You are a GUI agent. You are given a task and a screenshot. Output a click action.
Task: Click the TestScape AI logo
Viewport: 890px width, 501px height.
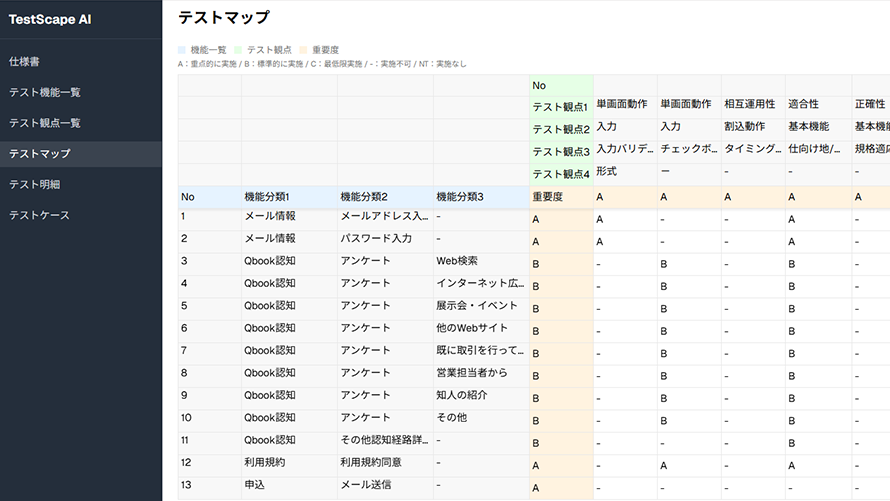point(50,19)
